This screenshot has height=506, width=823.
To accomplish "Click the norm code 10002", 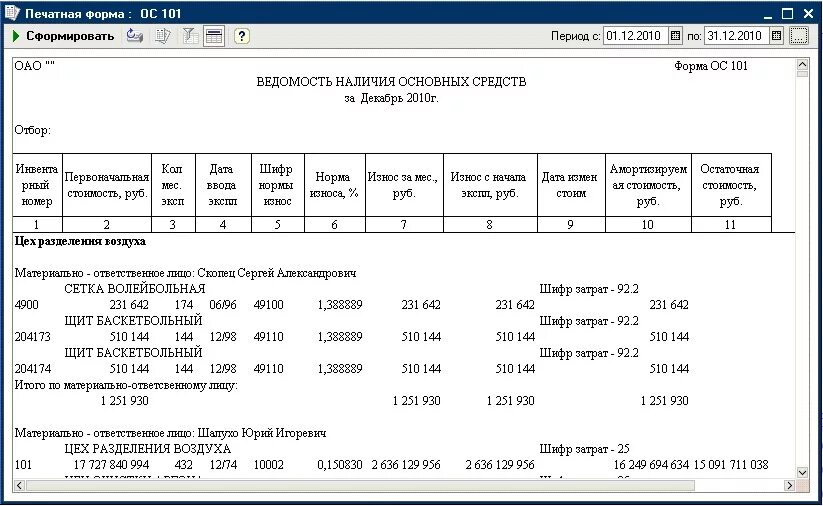I will pyautogui.click(x=268, y=465).
